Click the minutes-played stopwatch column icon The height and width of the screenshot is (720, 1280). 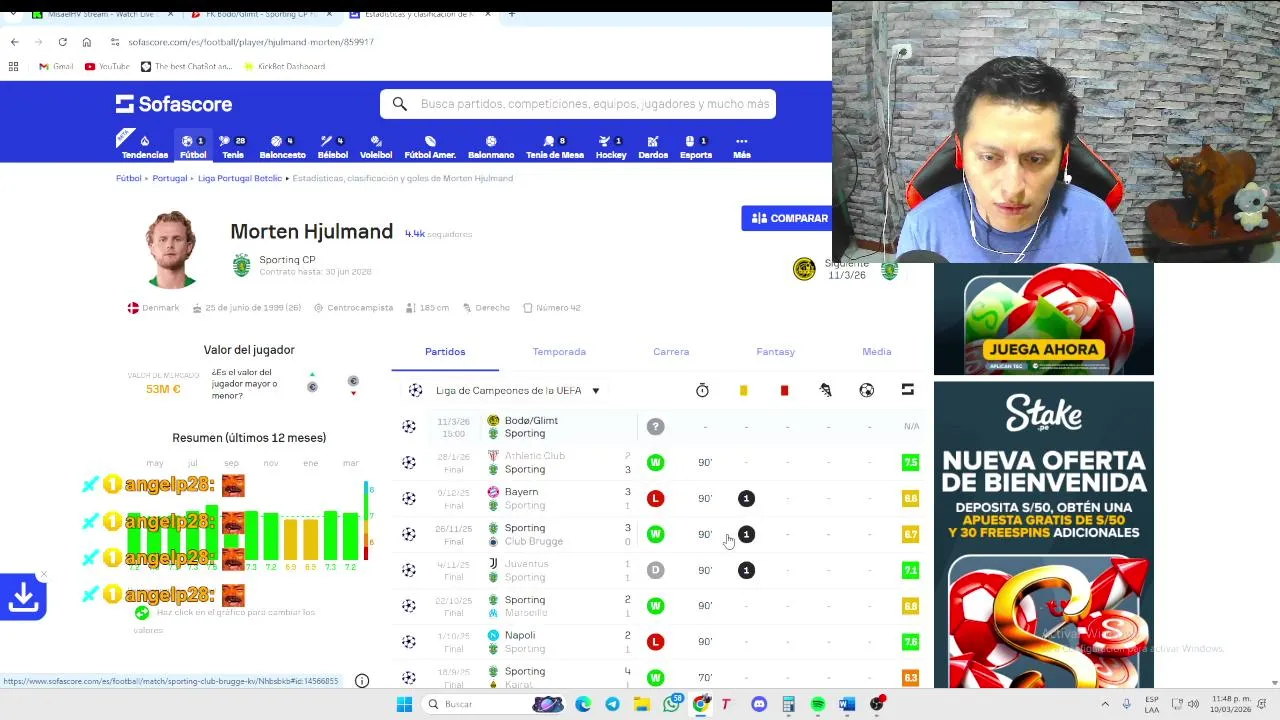click(702, 390)
